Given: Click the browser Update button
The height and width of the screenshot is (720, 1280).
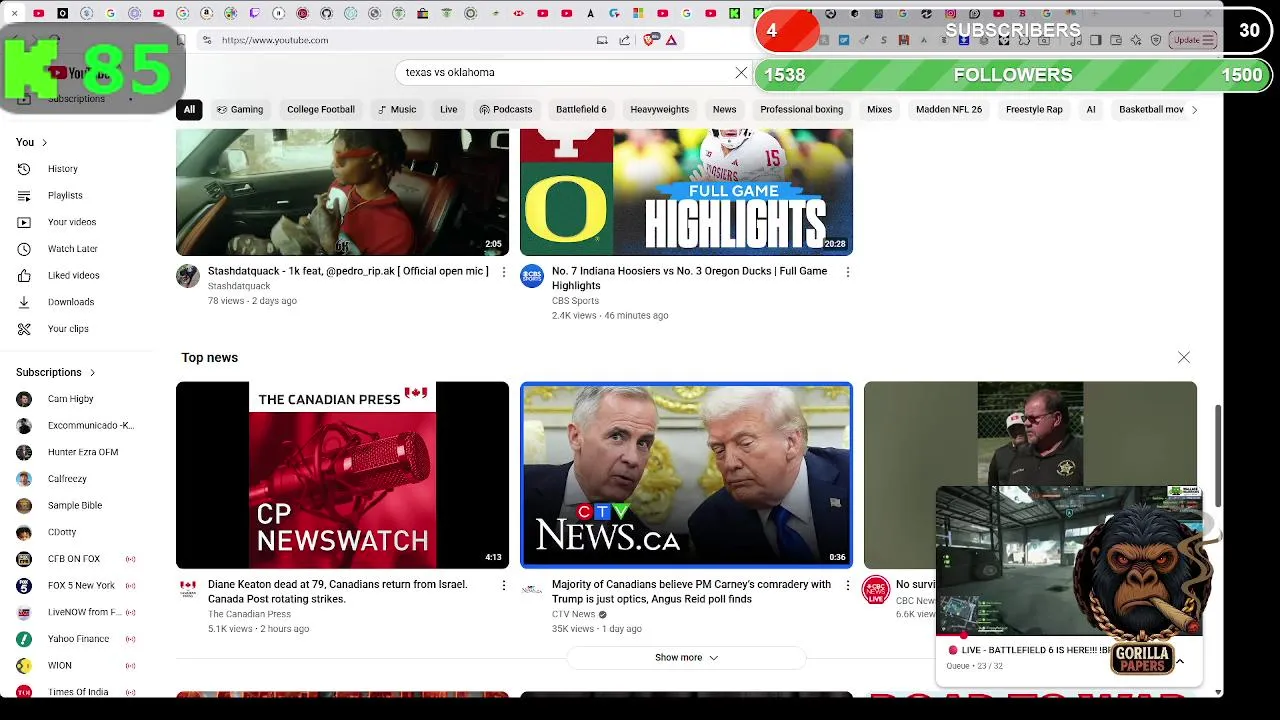Looking at the screenshot, I should [1192, 40].
